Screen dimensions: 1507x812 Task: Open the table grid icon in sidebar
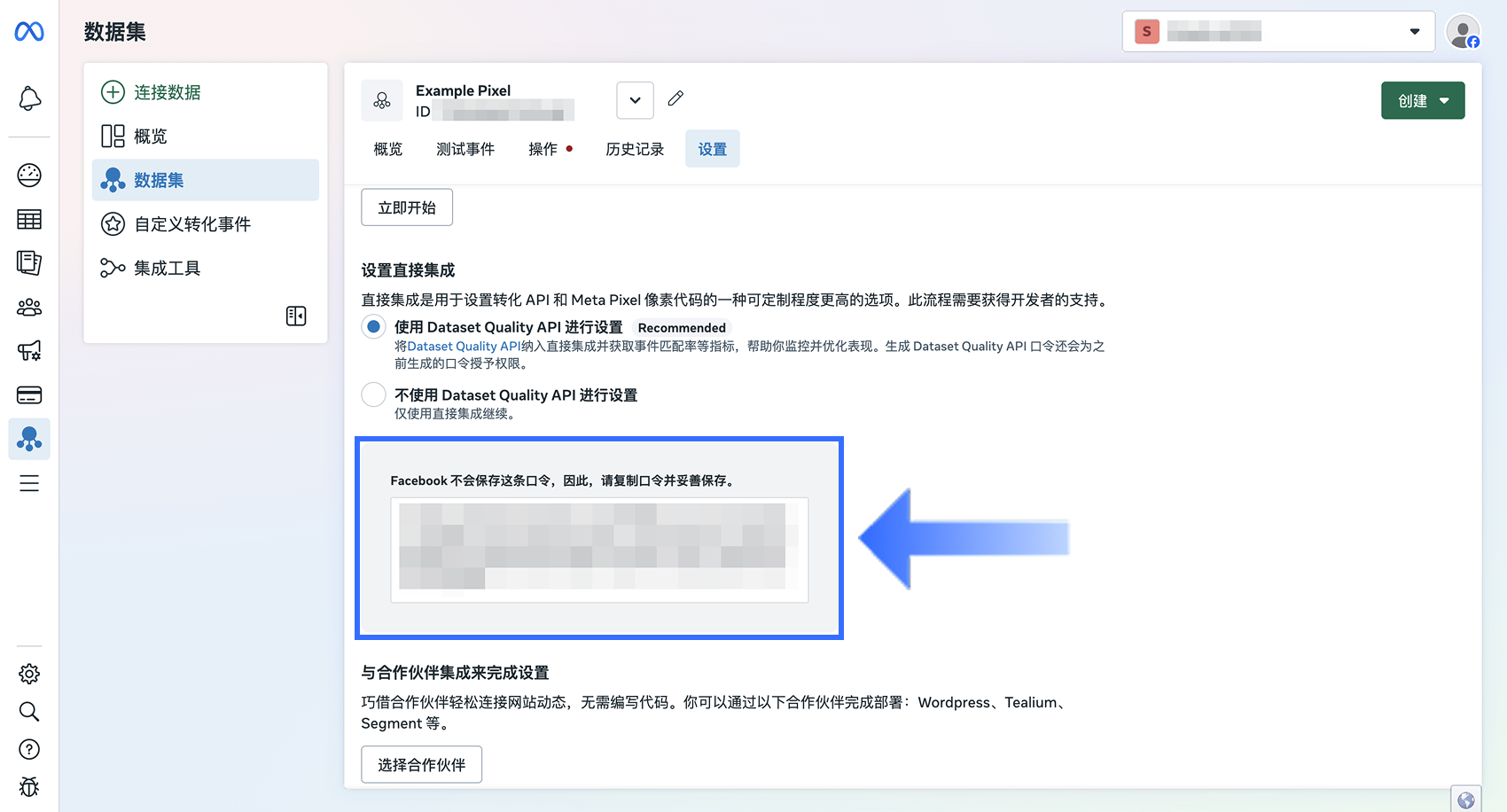click(29, 219)
